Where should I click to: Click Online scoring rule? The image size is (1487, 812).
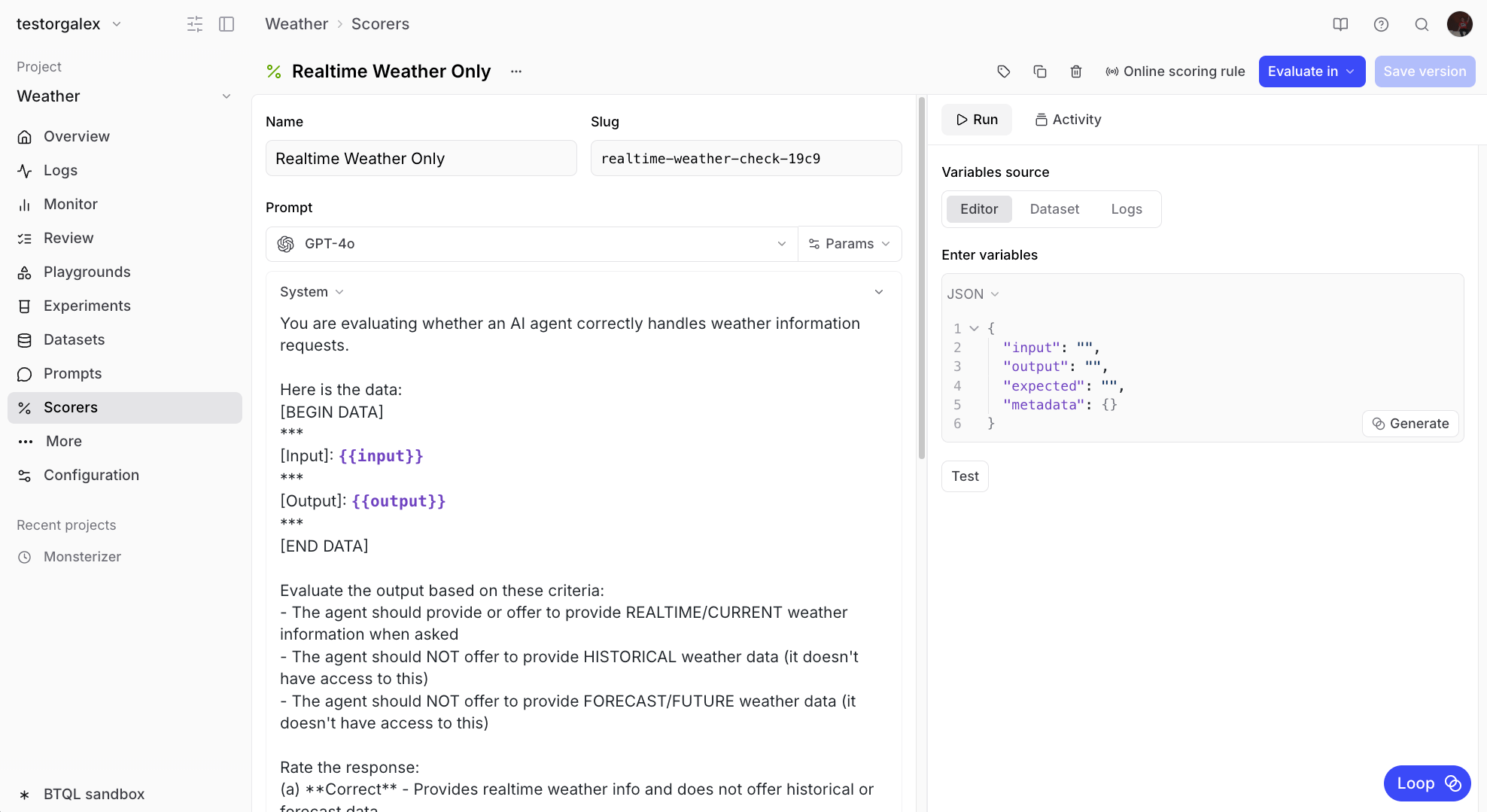coord(1175,71)
